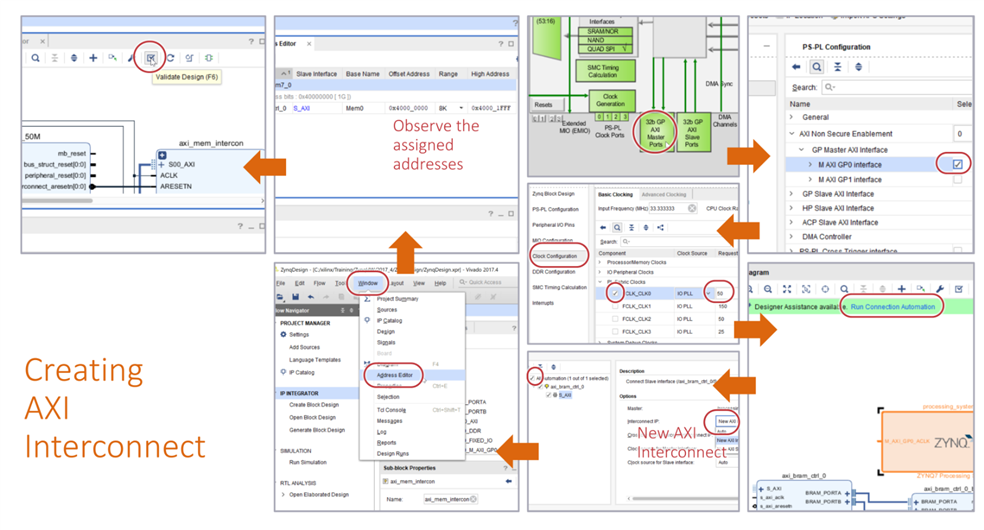Click zoom-fit icon in bottom-right diagram toolbar
The width and height of the screenshot is (984, 530).
pos(787,289)
